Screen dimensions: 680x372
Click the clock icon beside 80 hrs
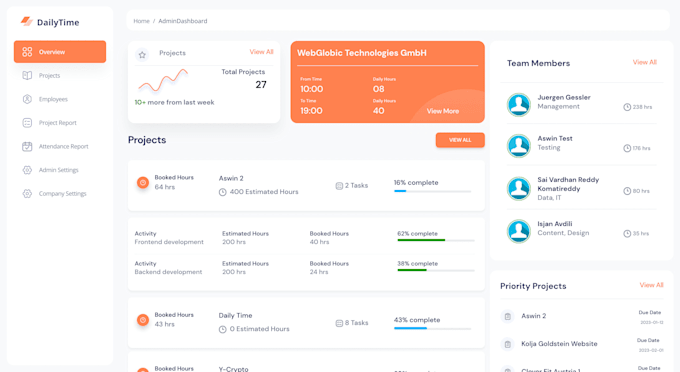[x=627, y=191]
